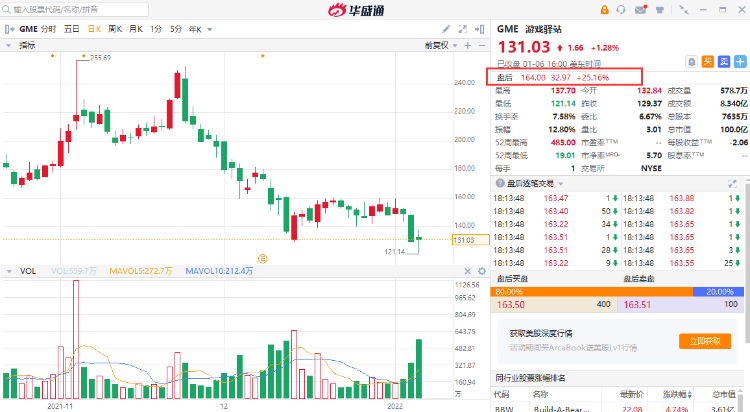Click the MAVOL5 legend label

pos(141,271)
